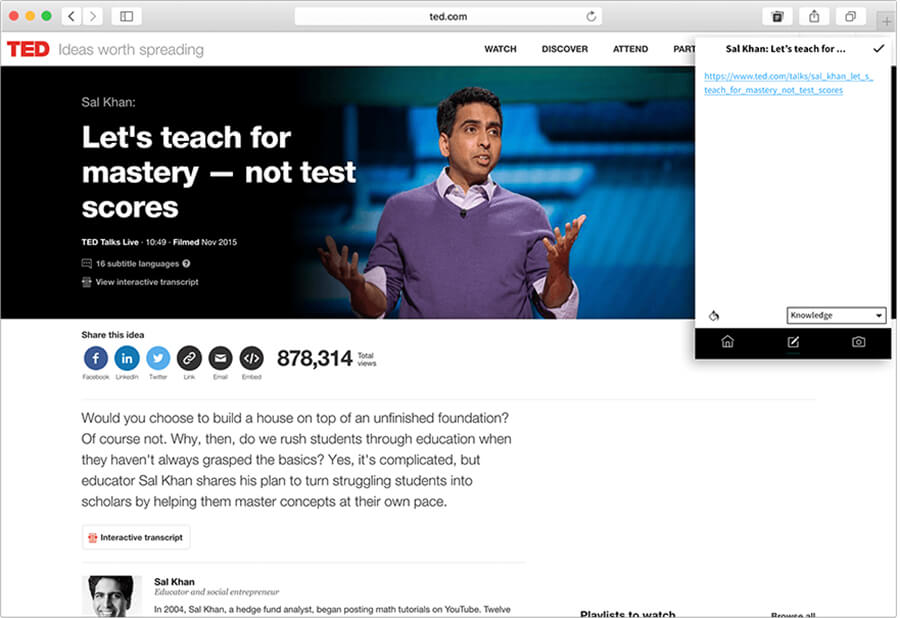This screenshot has width=900, height=618.
Task: Share this talk by Email icon
Action: coord(220,358)
